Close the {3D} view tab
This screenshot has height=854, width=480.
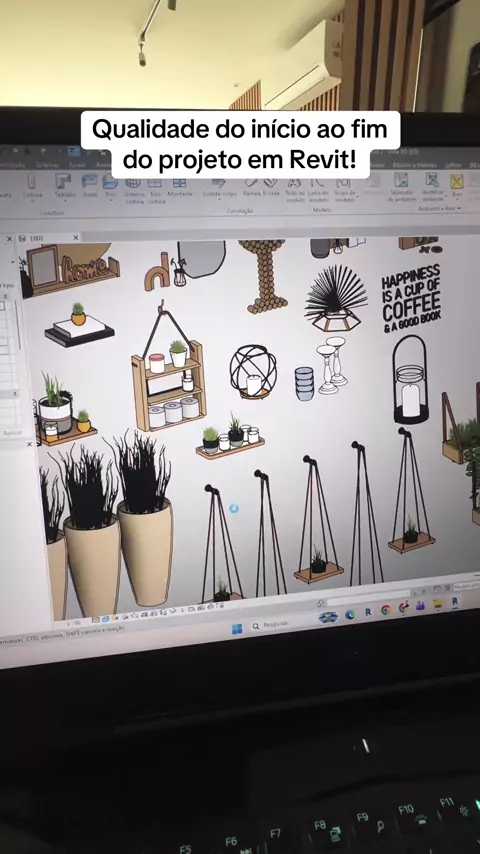(76, 237)
